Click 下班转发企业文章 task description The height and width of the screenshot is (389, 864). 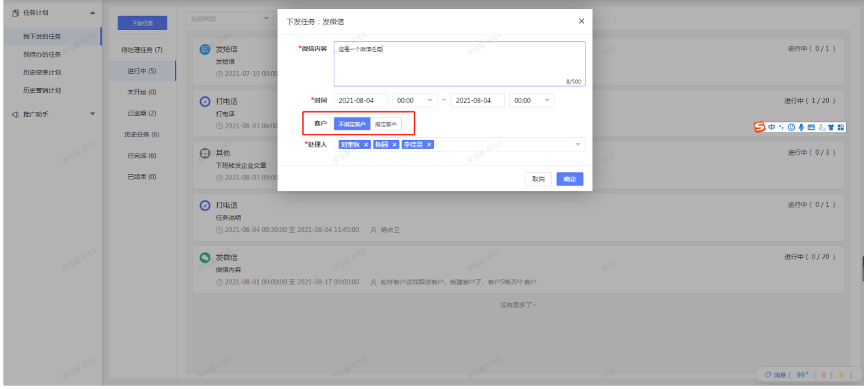(241, 165)
